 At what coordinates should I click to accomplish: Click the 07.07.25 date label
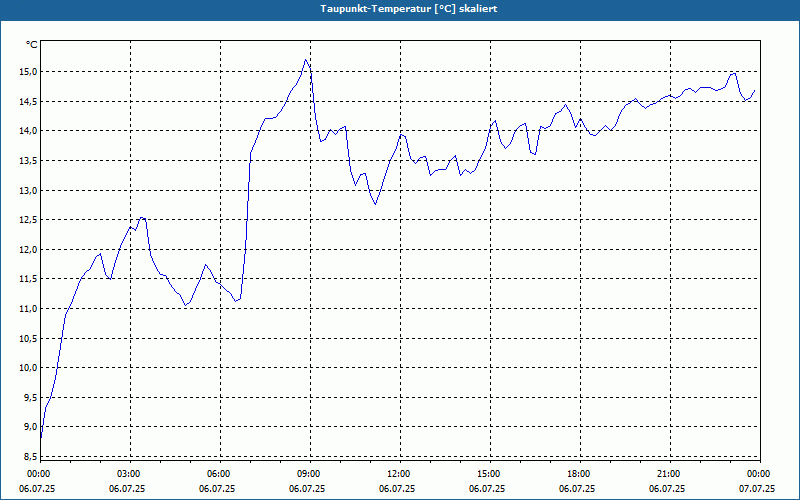(757, 488)
